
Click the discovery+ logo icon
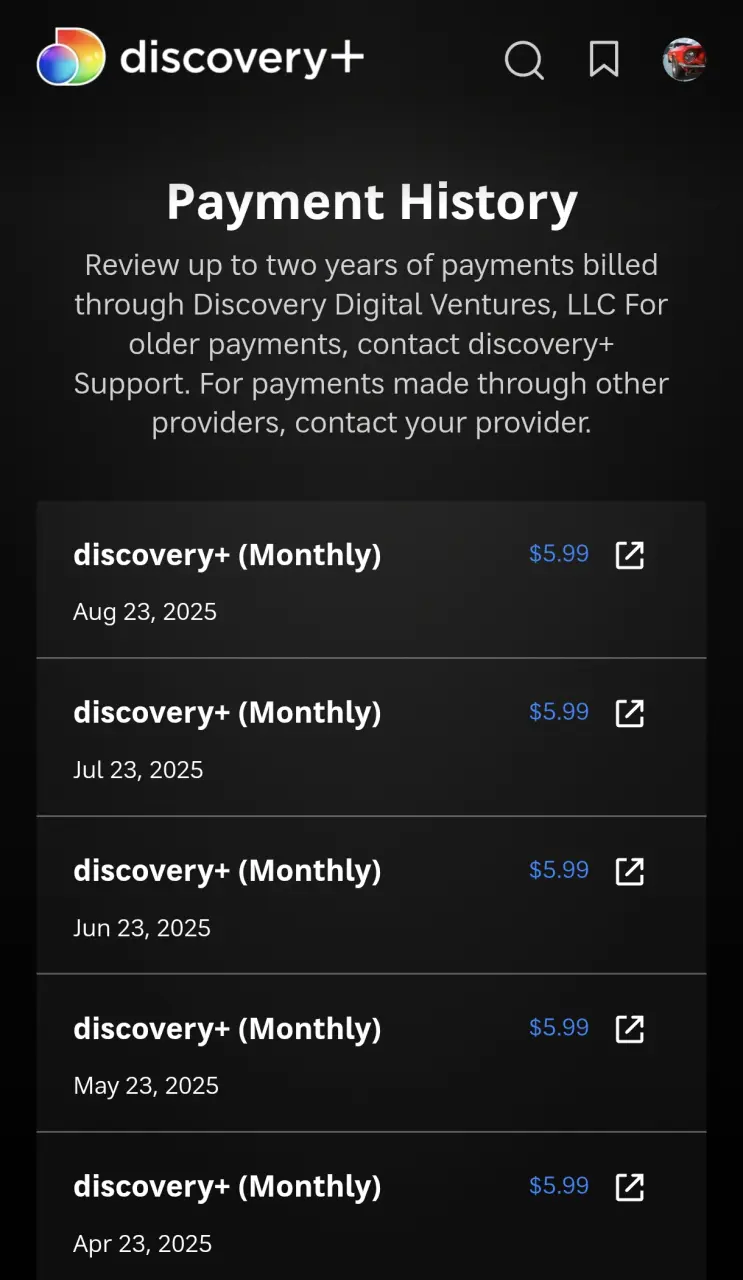pyautogui.click(x=71, y=57)
